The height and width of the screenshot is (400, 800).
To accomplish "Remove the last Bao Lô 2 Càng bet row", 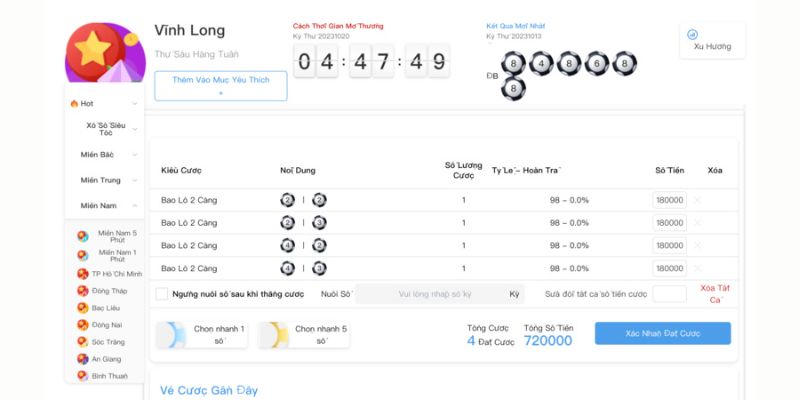I will (697, 268).
